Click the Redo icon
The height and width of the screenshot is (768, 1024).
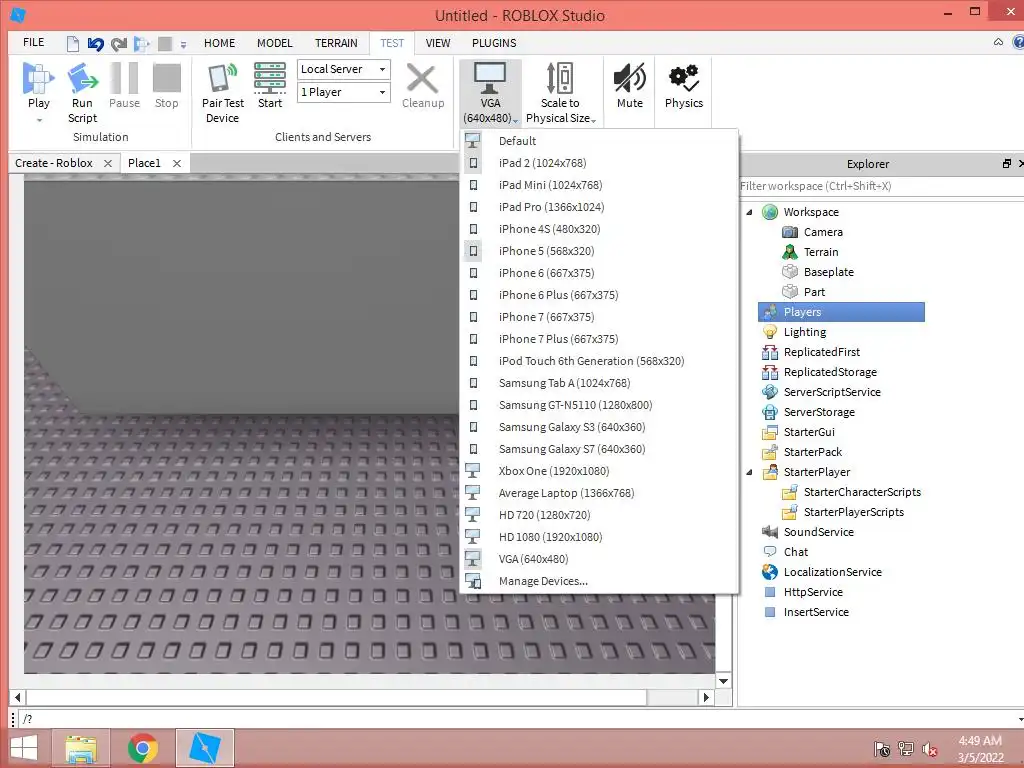tap(118, 44)
